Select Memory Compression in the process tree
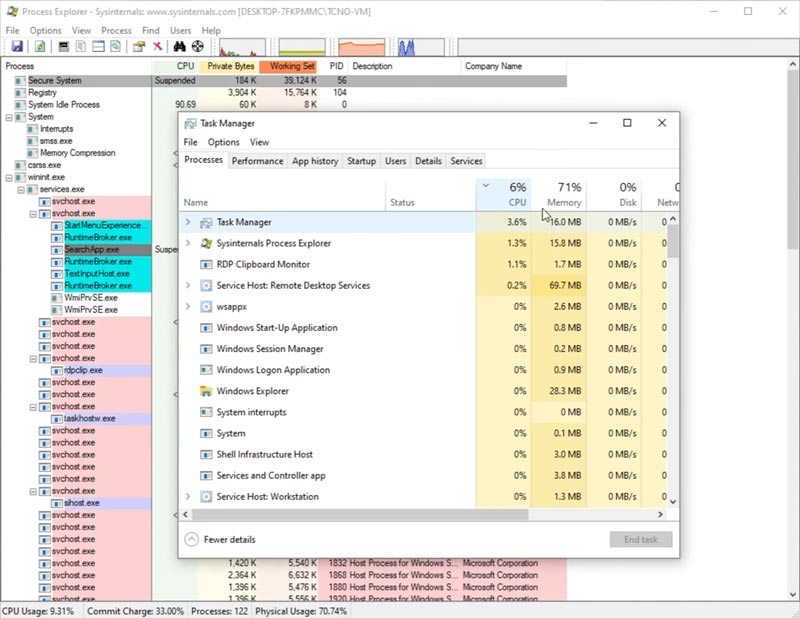This screenshot has width=800, height=618. (x=78, y=153)
